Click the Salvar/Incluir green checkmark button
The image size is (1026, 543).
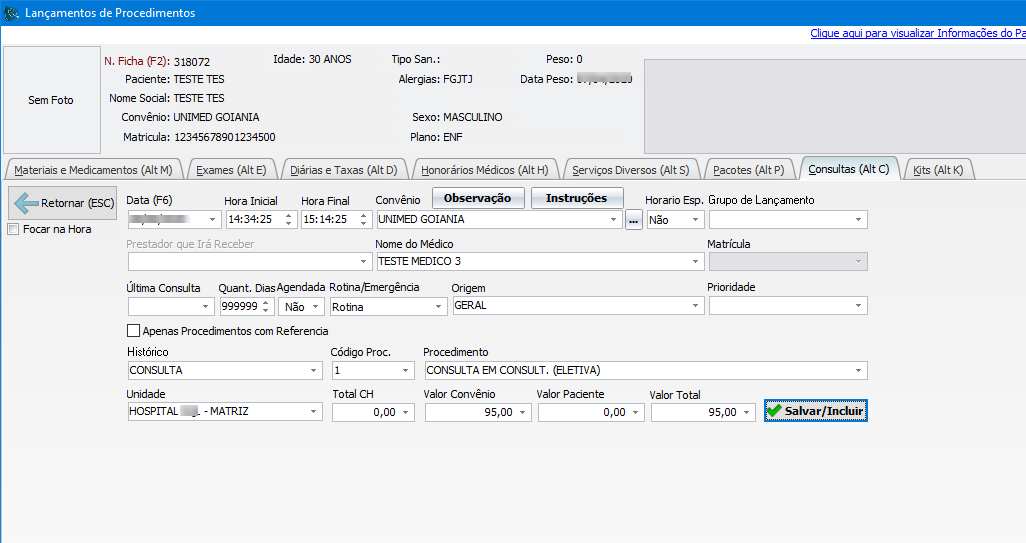tap(815, 412)
